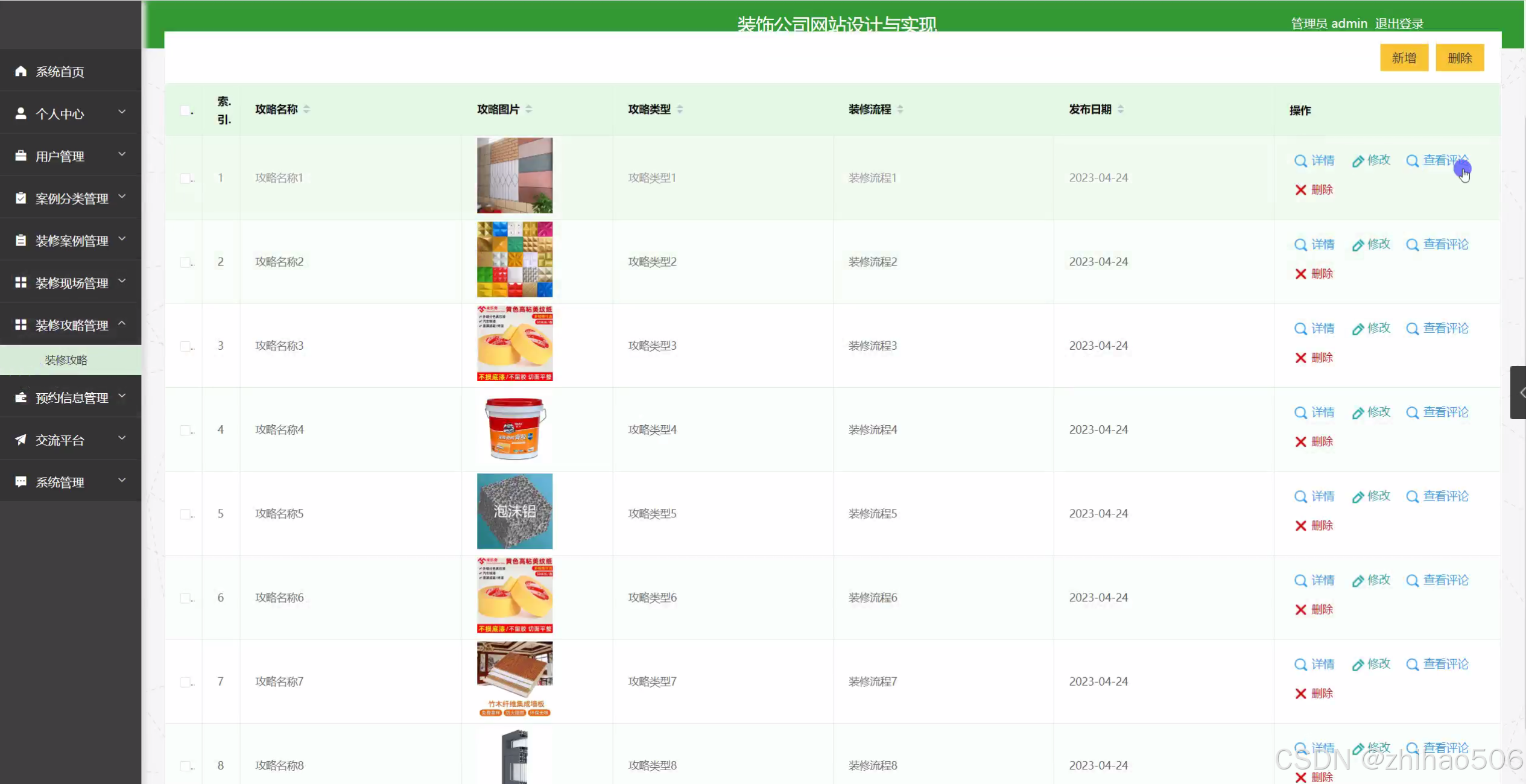Click the sort arrows beside 发布日期 header

coord(1120,109)
